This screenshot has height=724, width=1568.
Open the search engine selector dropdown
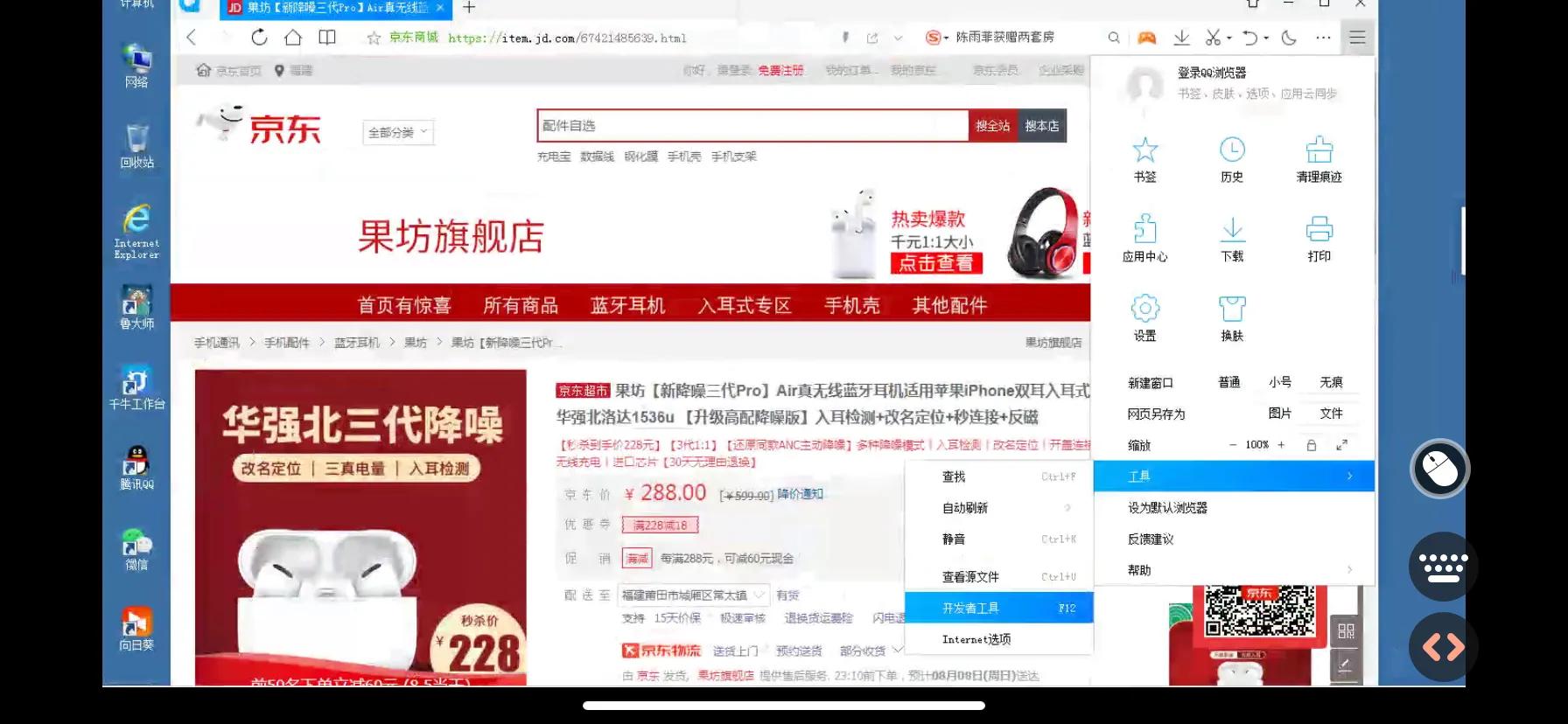pyautogui.click(x=937, y=38)
